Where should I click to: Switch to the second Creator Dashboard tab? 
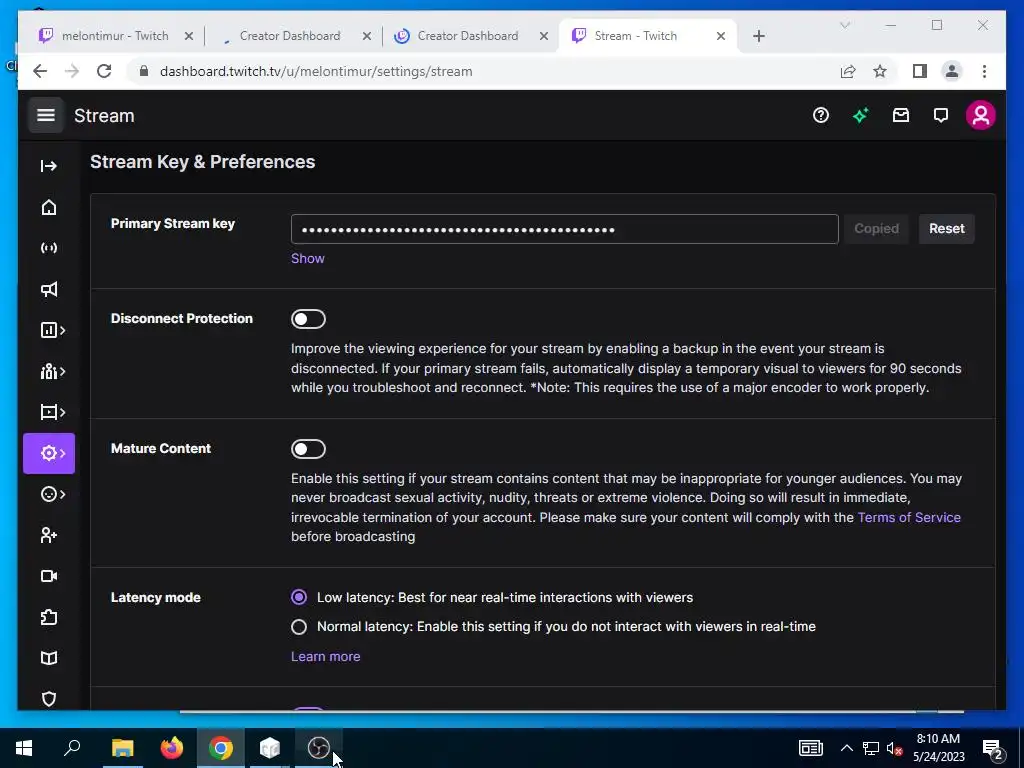point(468,36)
